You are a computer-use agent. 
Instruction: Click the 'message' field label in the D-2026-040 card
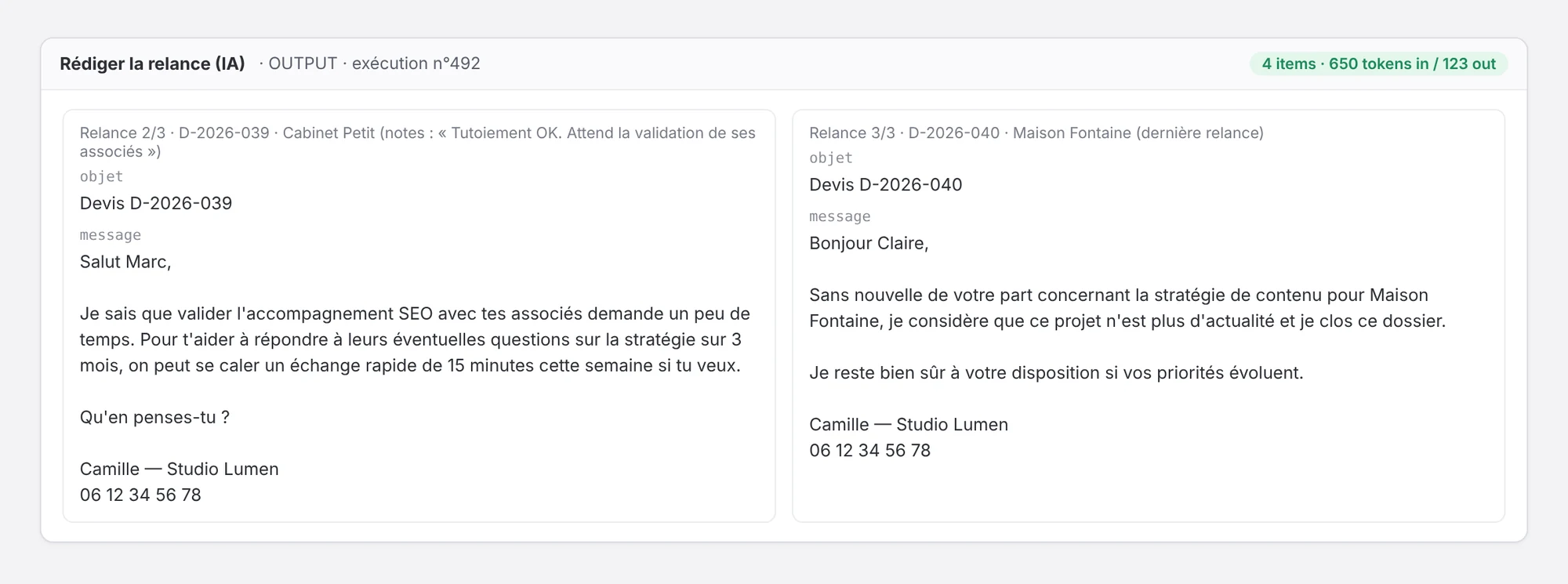click(x=840, y=216)
